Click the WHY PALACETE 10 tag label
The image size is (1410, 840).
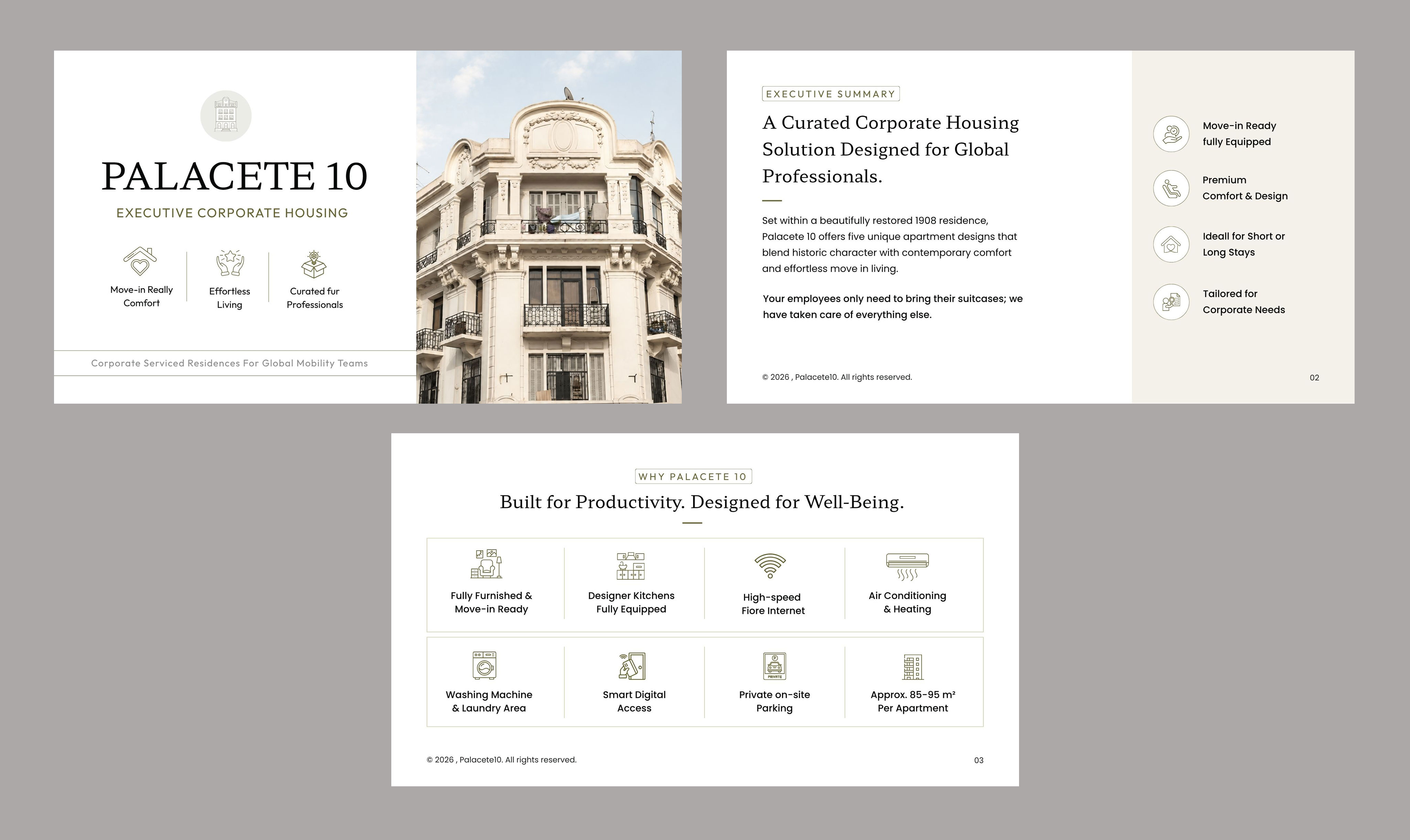coord(693,477)
